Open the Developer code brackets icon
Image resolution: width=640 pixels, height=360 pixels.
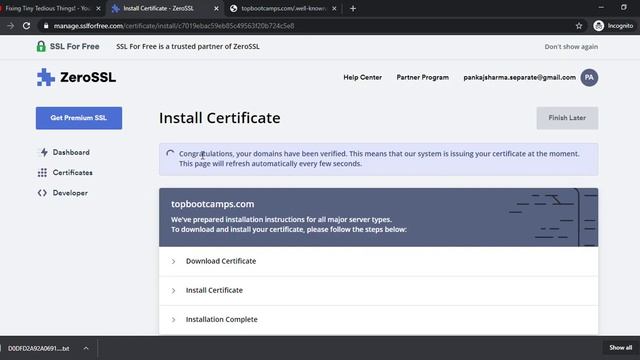pos(42,193)
